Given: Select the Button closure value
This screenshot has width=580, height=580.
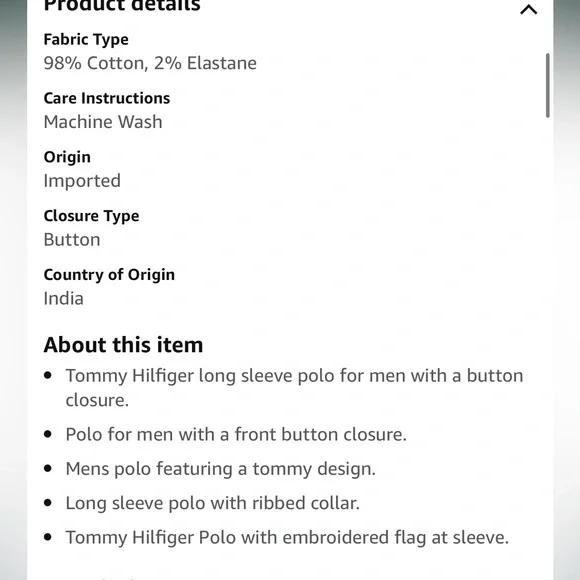Looking at the screenshot, I should tap(72, 240).
